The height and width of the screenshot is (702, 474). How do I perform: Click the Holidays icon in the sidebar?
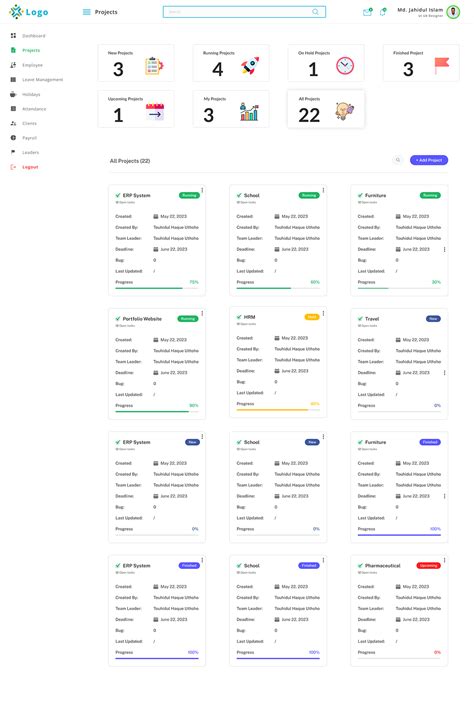(x=13, y=94)
